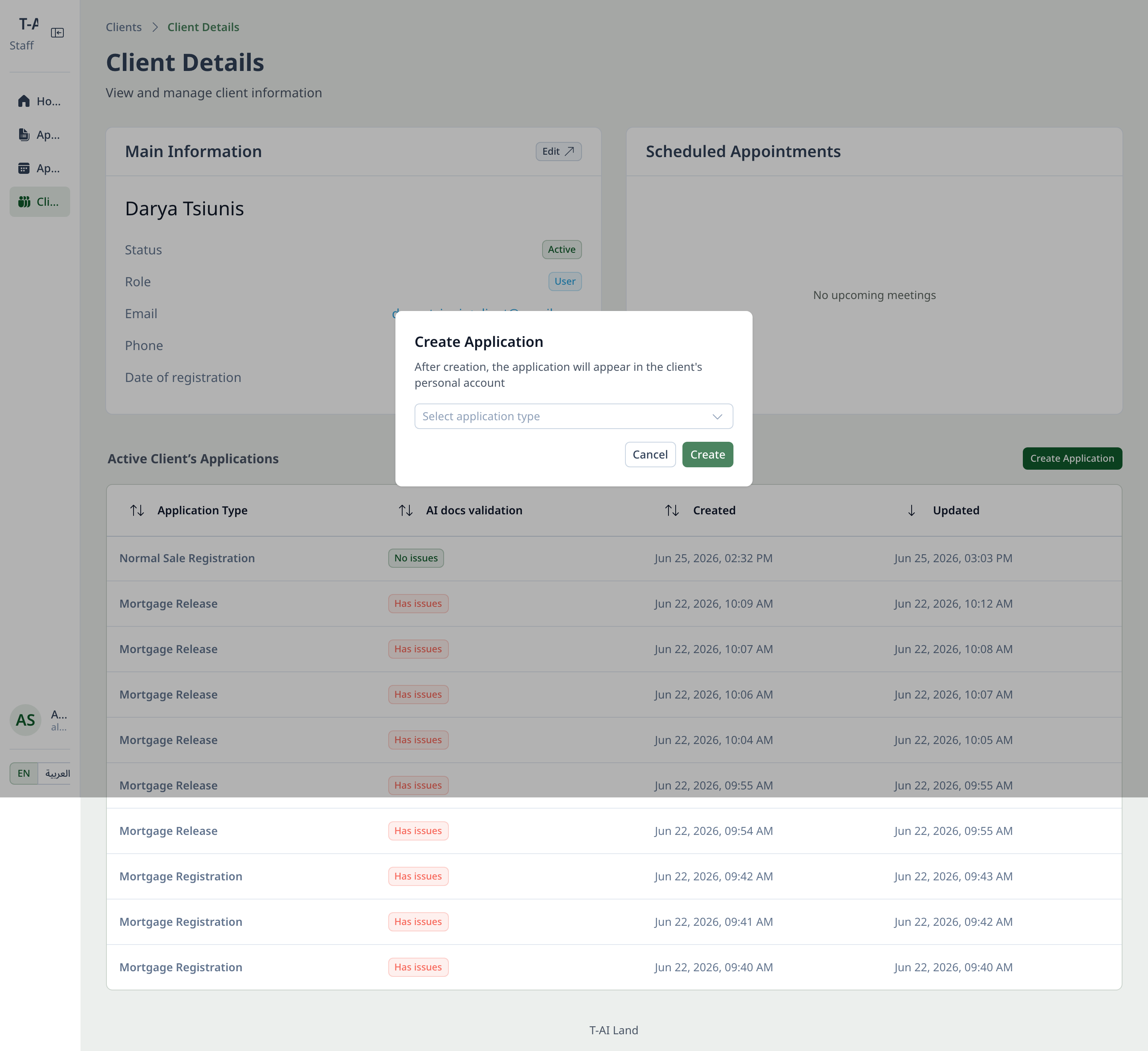Click the AS user avatar

coord(26,720)
